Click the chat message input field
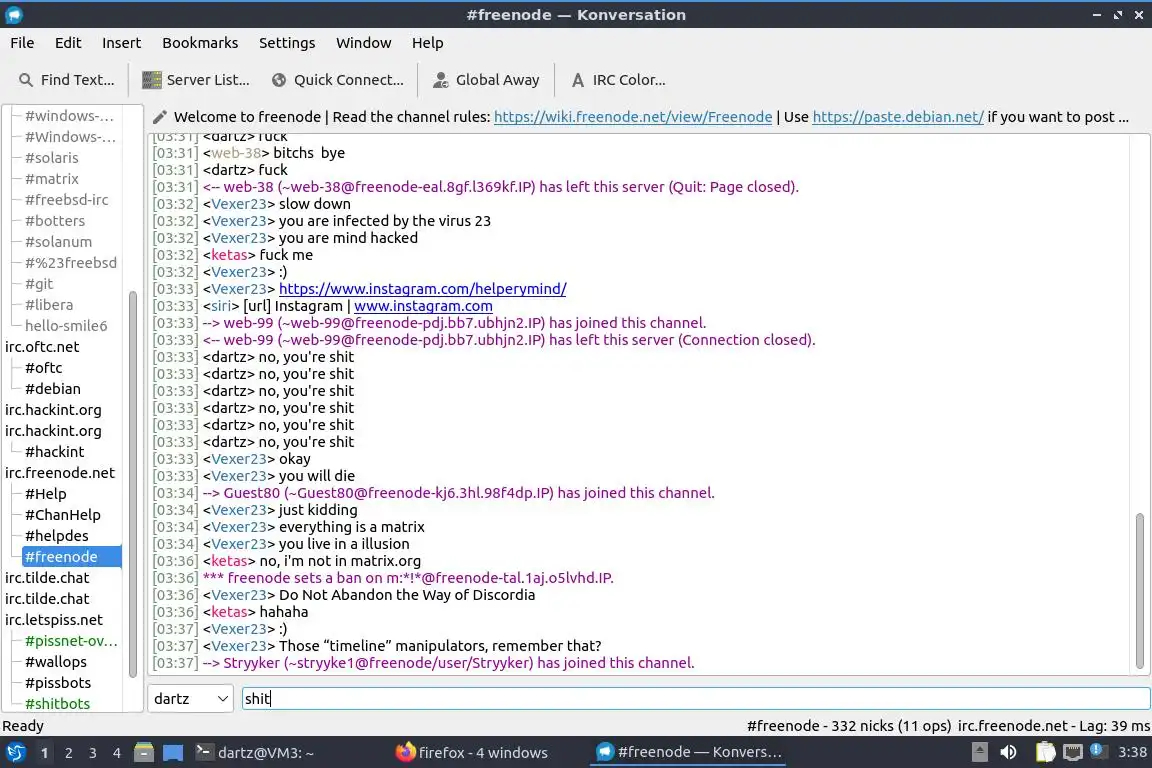Viewport: 1152px width, 768px height. click(x=696, y=698)
